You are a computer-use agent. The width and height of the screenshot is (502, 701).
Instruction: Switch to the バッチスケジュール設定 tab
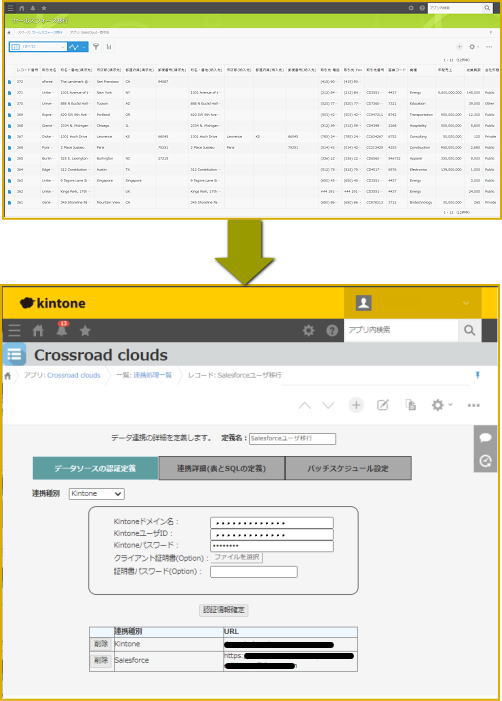(348, 468)
